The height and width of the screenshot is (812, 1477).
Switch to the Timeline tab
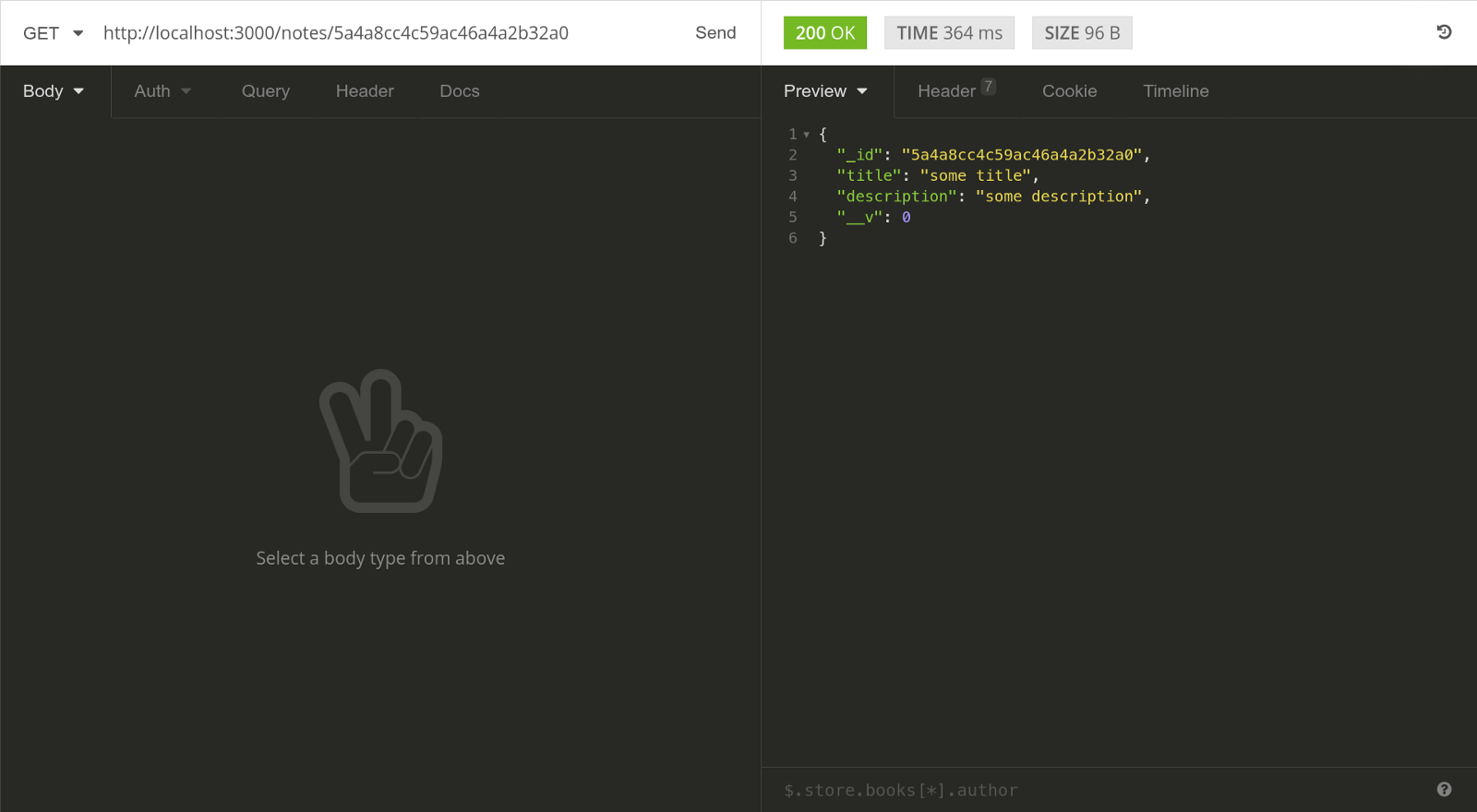coord(1176,91)
